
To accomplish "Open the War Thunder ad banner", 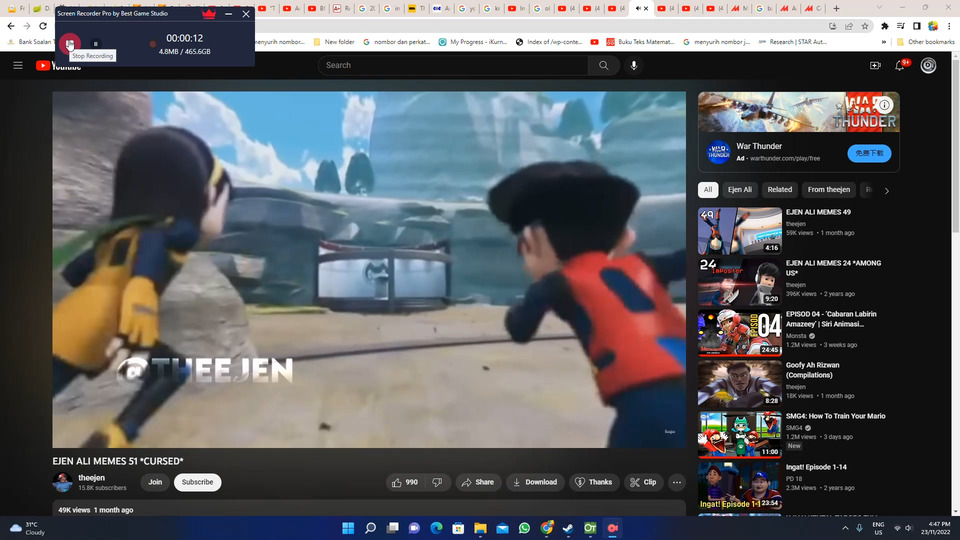I will click(798, 112).
